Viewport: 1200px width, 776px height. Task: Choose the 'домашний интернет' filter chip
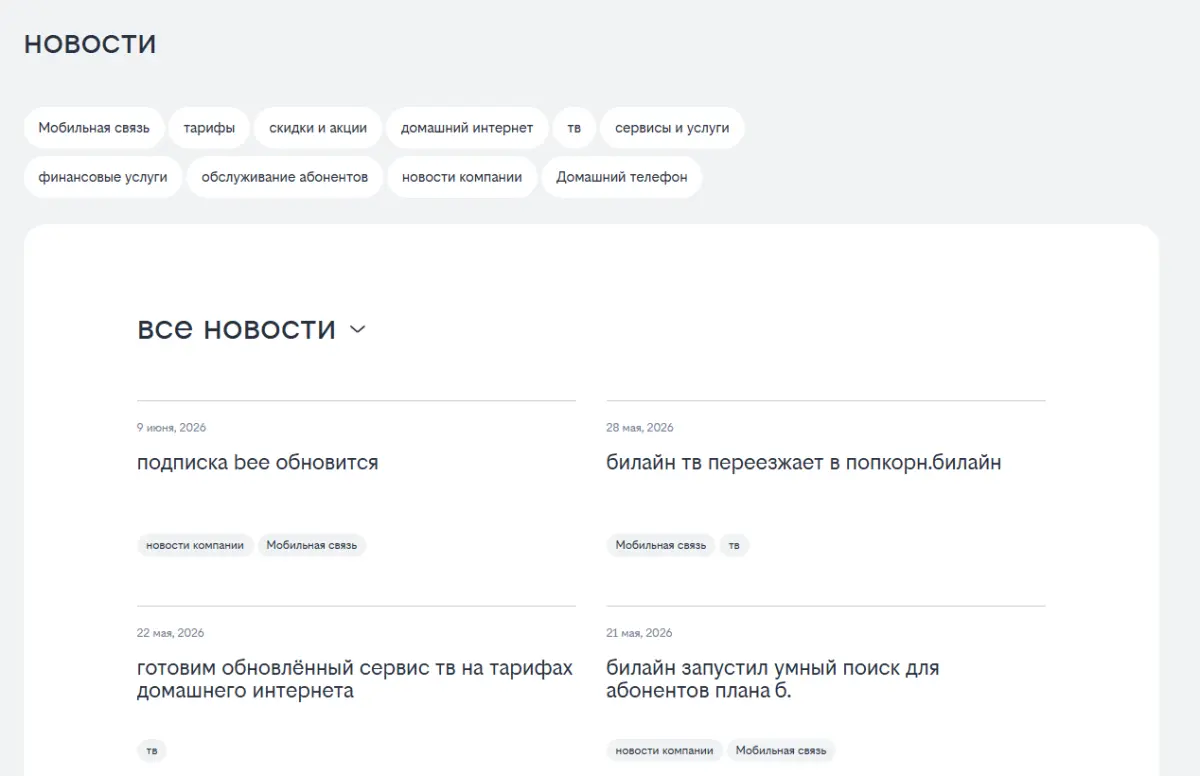click(467, 128)
